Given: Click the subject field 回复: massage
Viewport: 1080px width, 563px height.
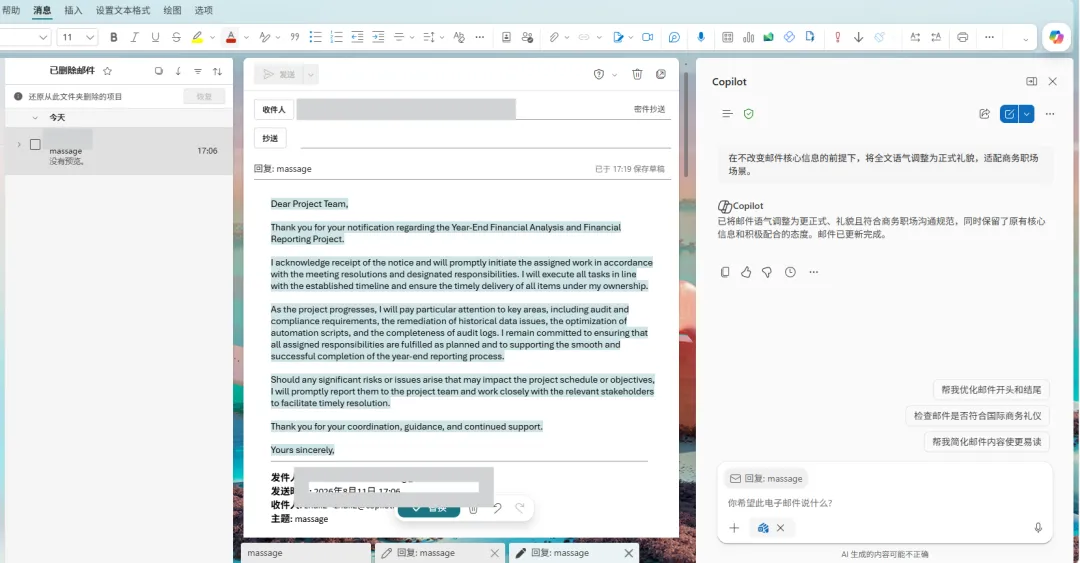Looking at the screenshot, I should [x=420, y=169].
